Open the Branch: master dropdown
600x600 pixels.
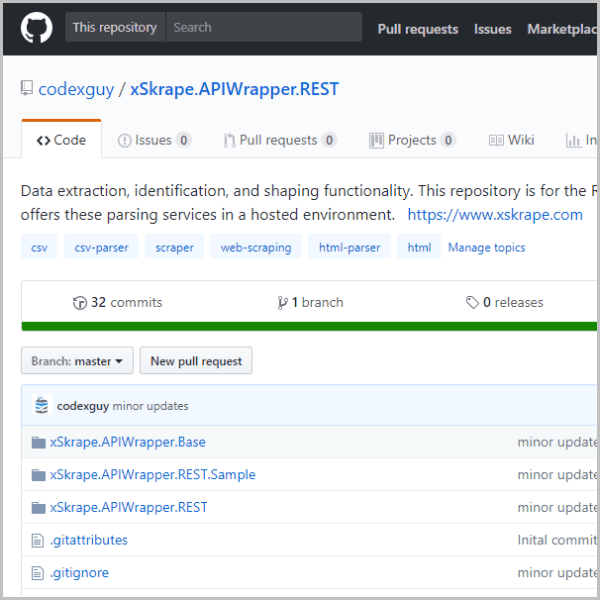click(77, 360)
